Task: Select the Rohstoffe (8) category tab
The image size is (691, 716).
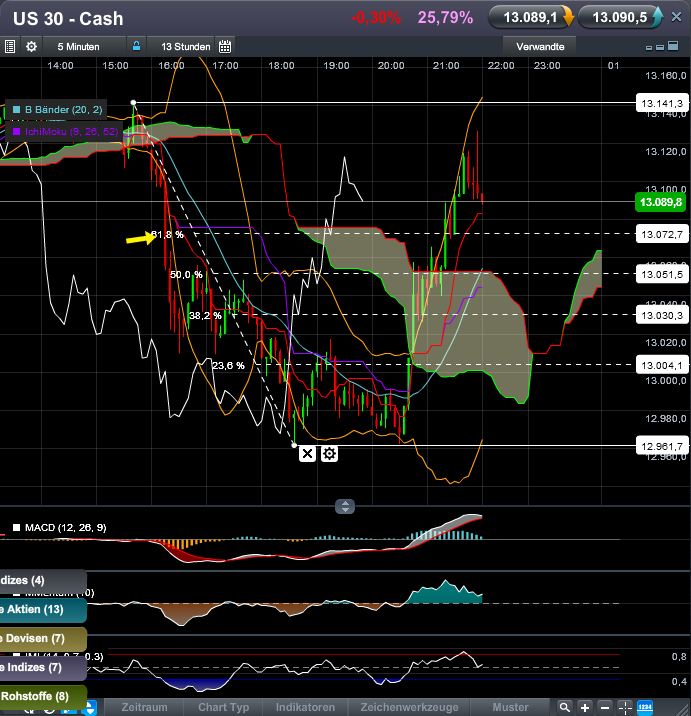Action: (42, 696)
